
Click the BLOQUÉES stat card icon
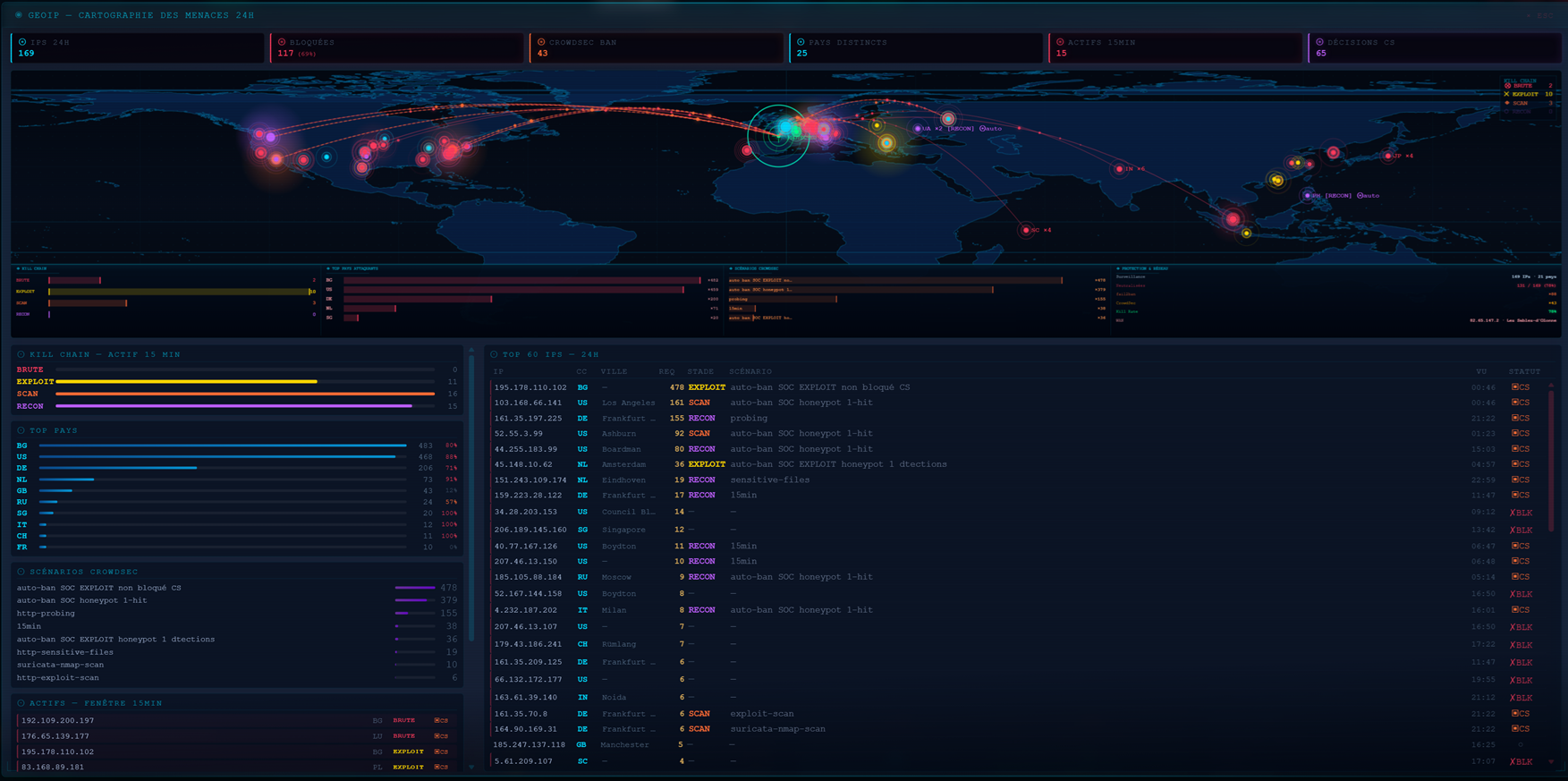[x=282, y=42]
